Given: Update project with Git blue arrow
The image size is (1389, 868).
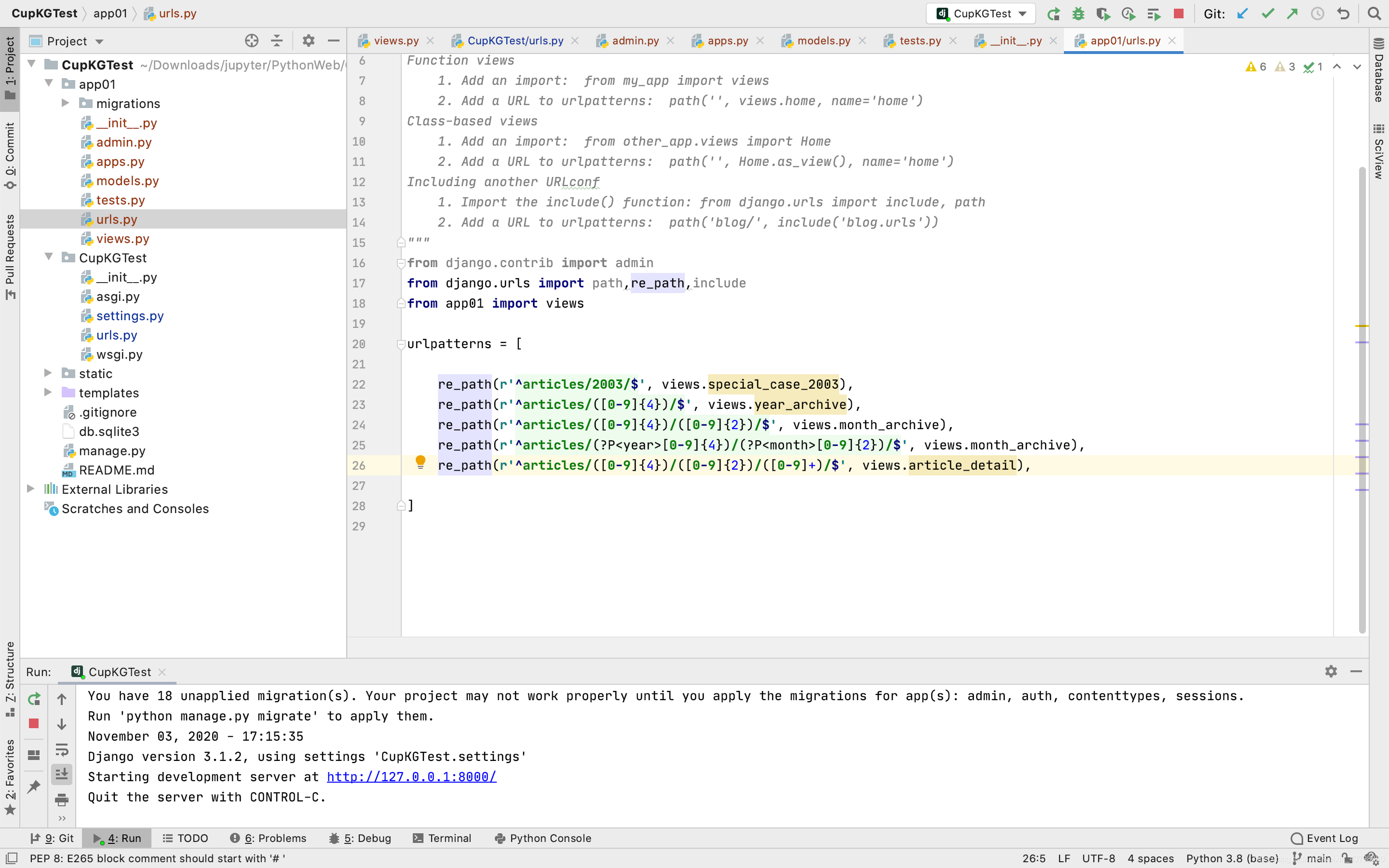Looking at the screenshot, I should click(1243, 14).
